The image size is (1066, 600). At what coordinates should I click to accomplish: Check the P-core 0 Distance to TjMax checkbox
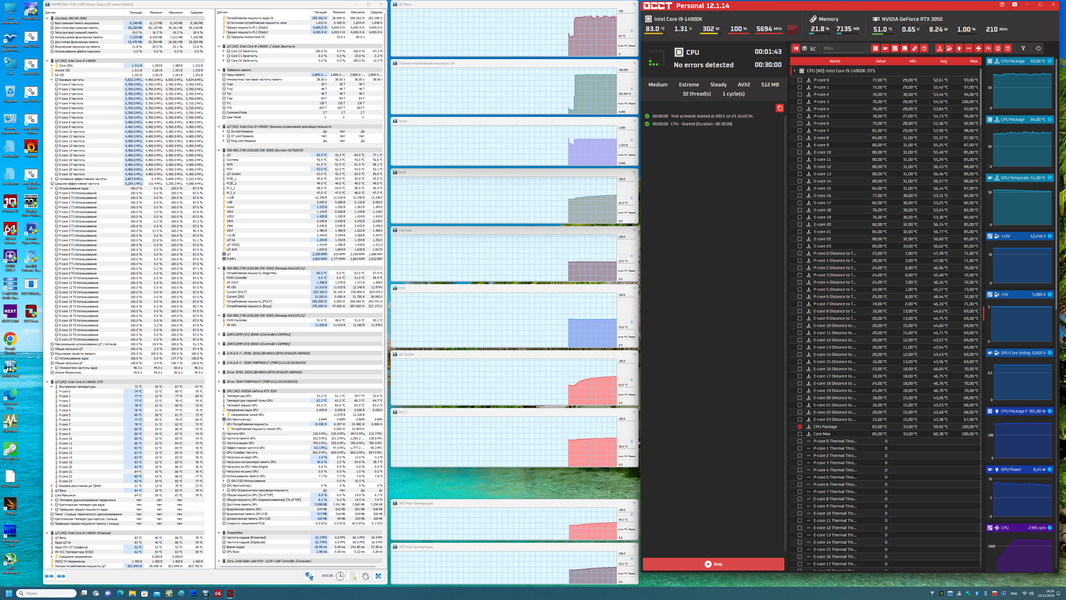[800, 253]
